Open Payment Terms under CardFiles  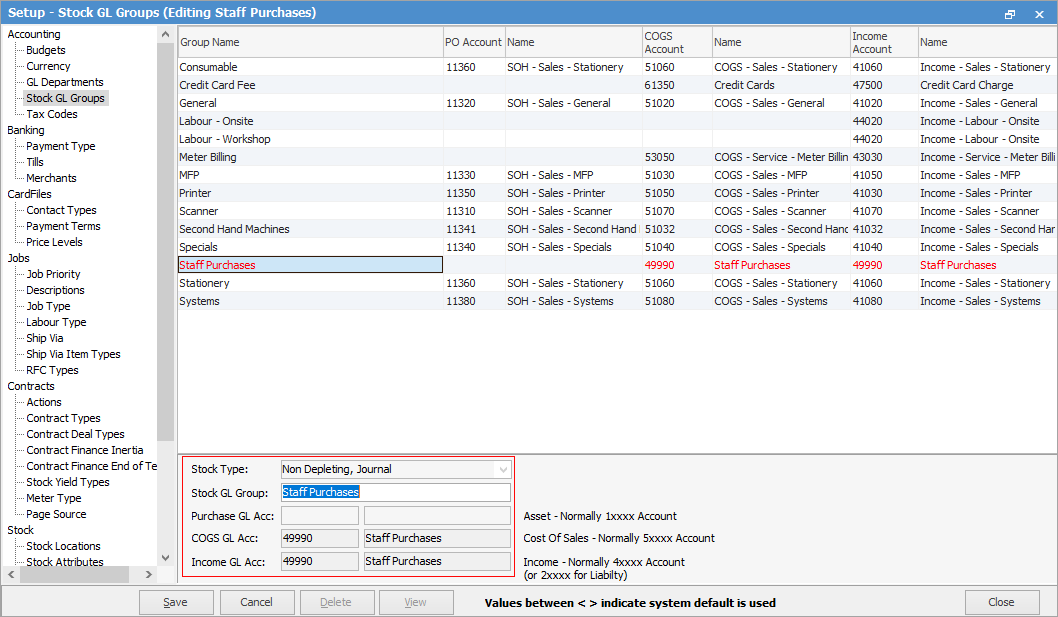tap(63, 226)
